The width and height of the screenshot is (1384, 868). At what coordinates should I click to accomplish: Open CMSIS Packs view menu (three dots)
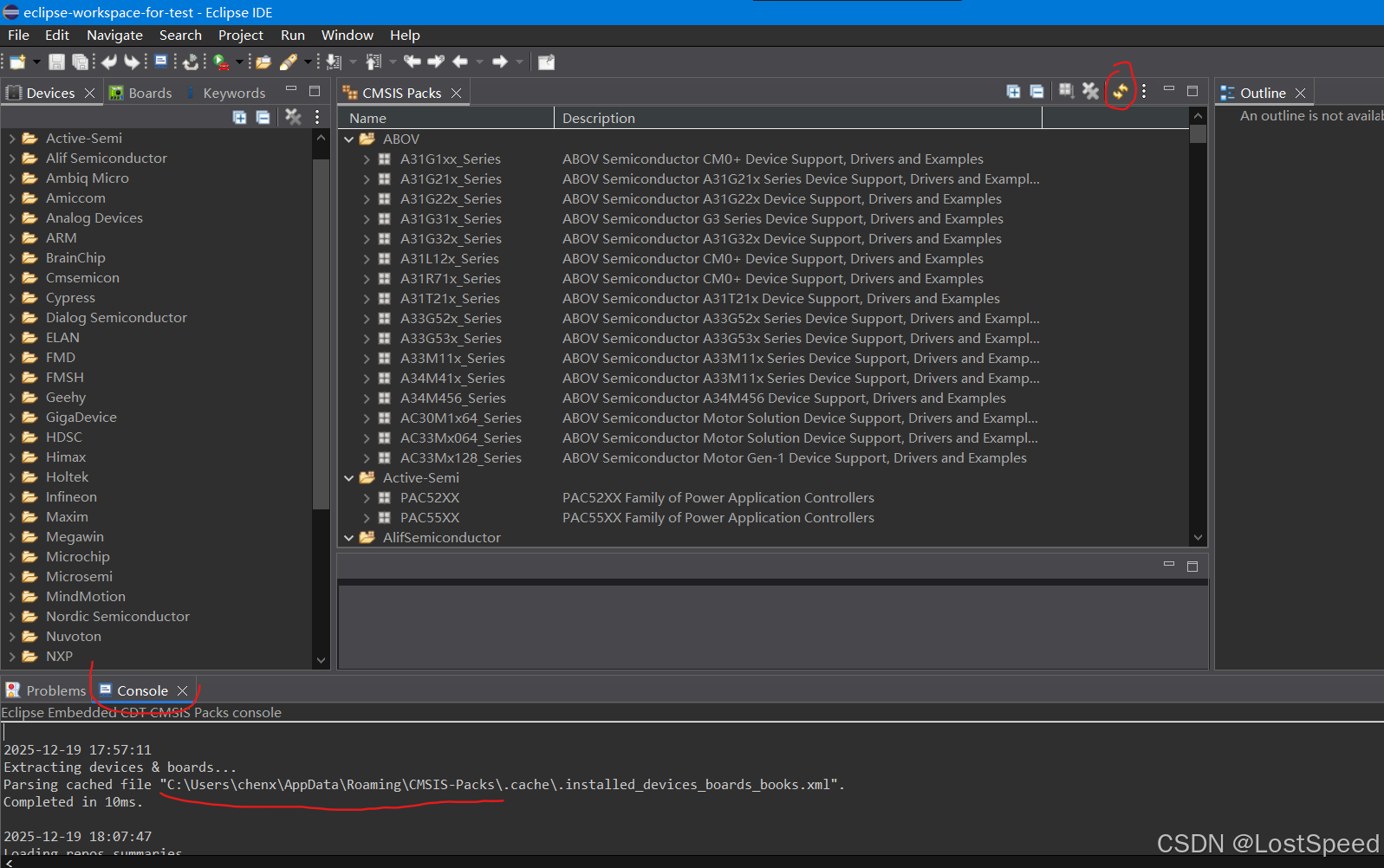tap(1144, 91)
